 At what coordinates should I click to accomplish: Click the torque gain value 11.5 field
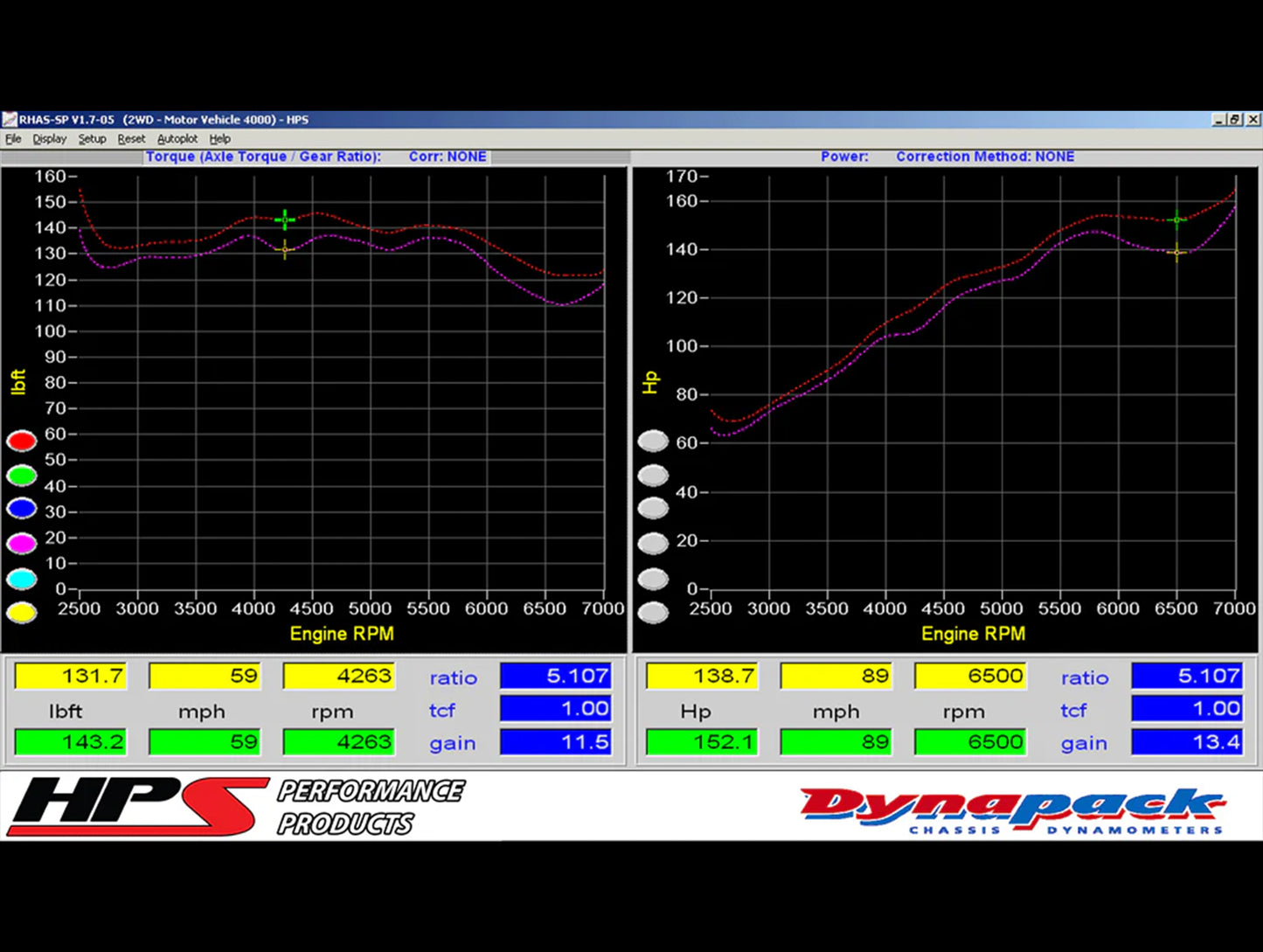pyautogui.click(x=555, y=742)
